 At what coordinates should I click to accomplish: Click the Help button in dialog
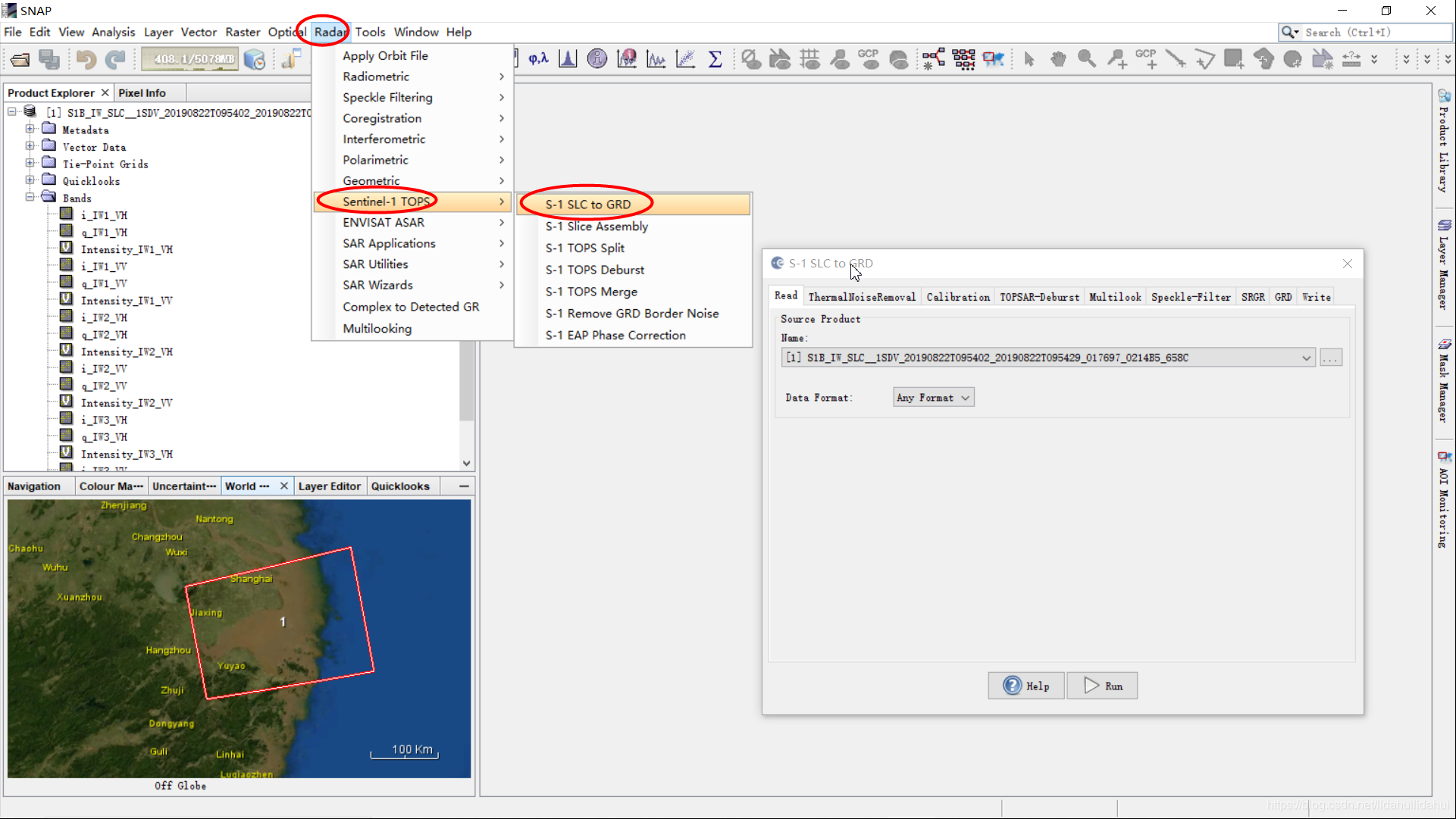1026,686
